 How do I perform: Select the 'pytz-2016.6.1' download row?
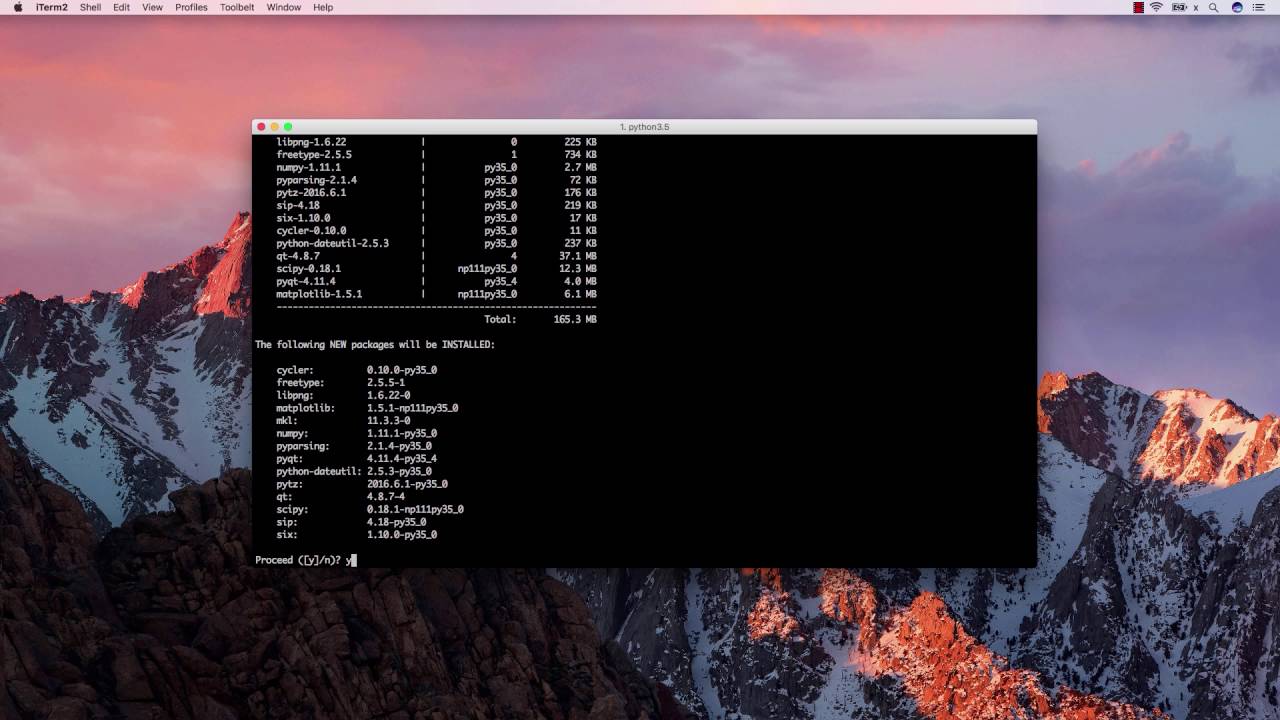tap(436, 193)
